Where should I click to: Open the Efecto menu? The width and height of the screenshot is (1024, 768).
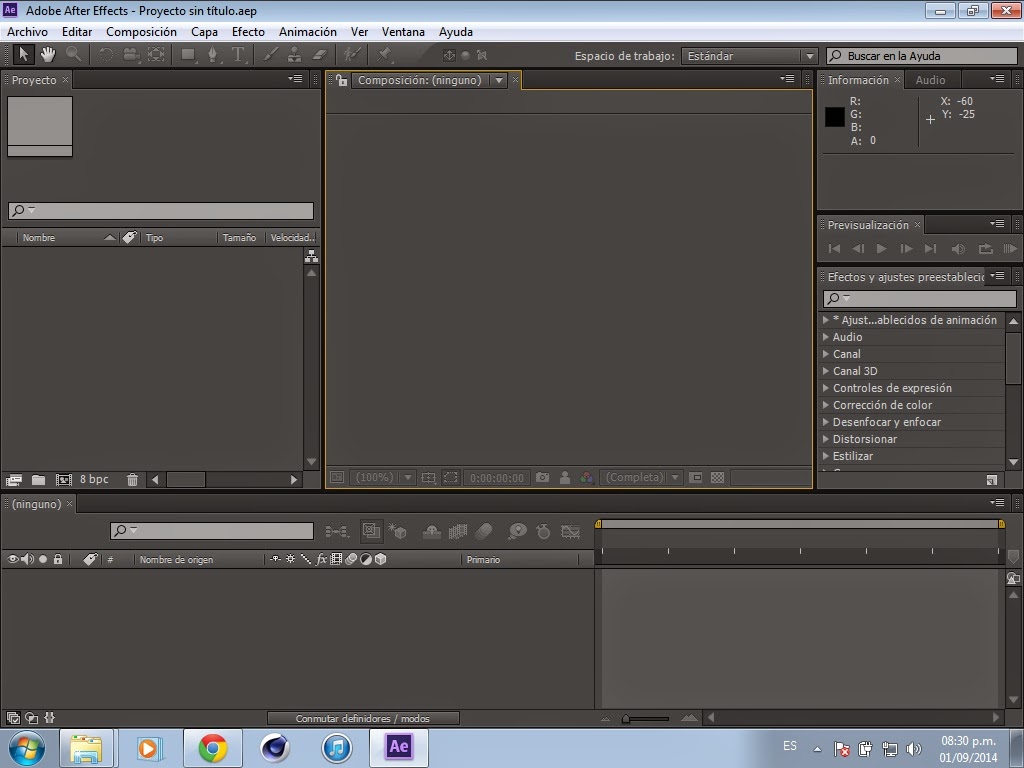point(248,31)
